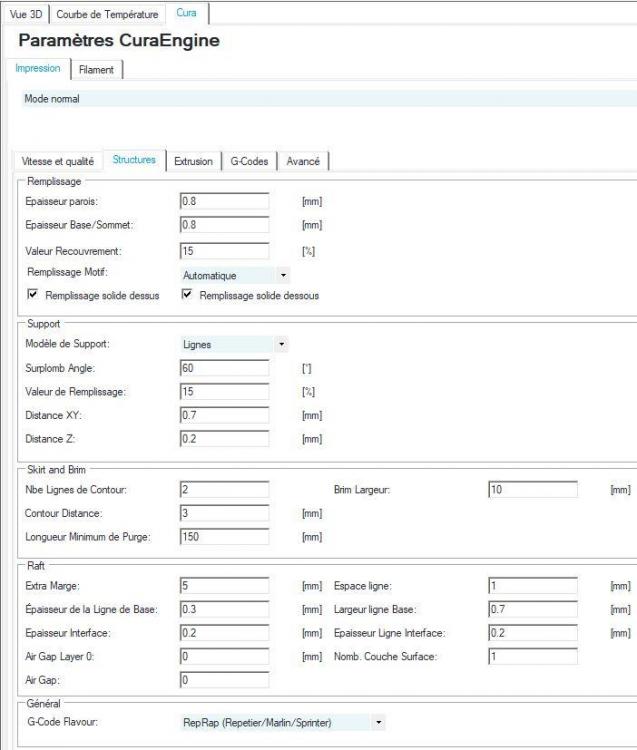The image size is (637, 750).
Task: Focus the Nomb. Couche Surface field
Action: coord(533,656)
